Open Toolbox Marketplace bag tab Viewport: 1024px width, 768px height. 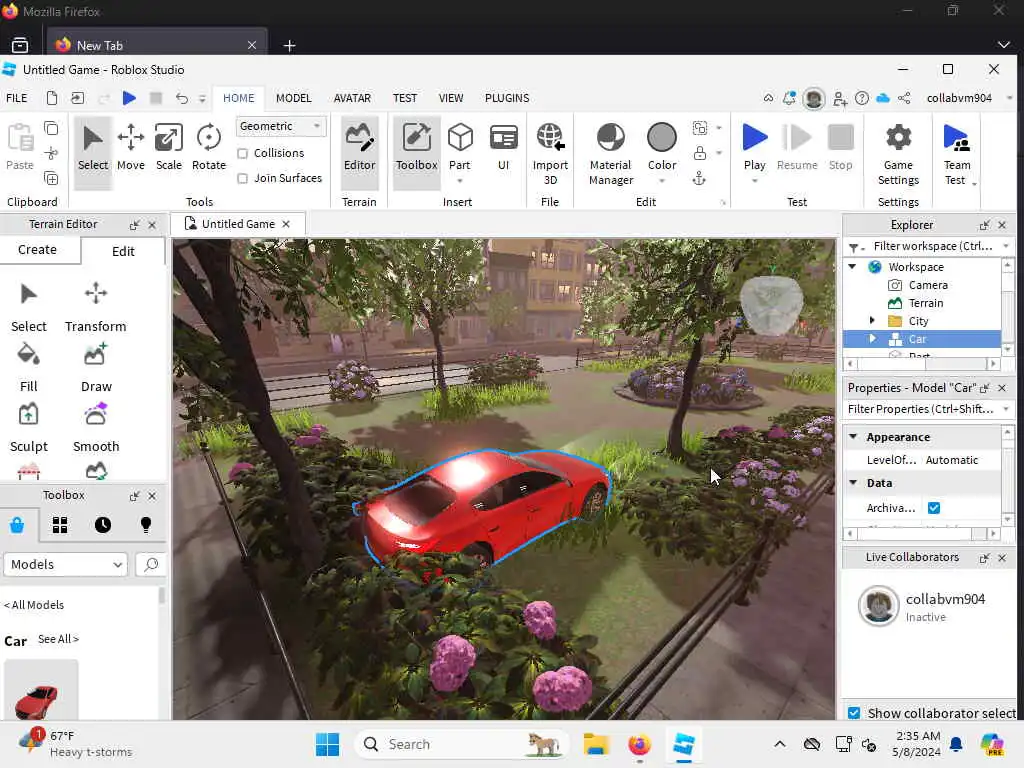(x=17, y=525)
